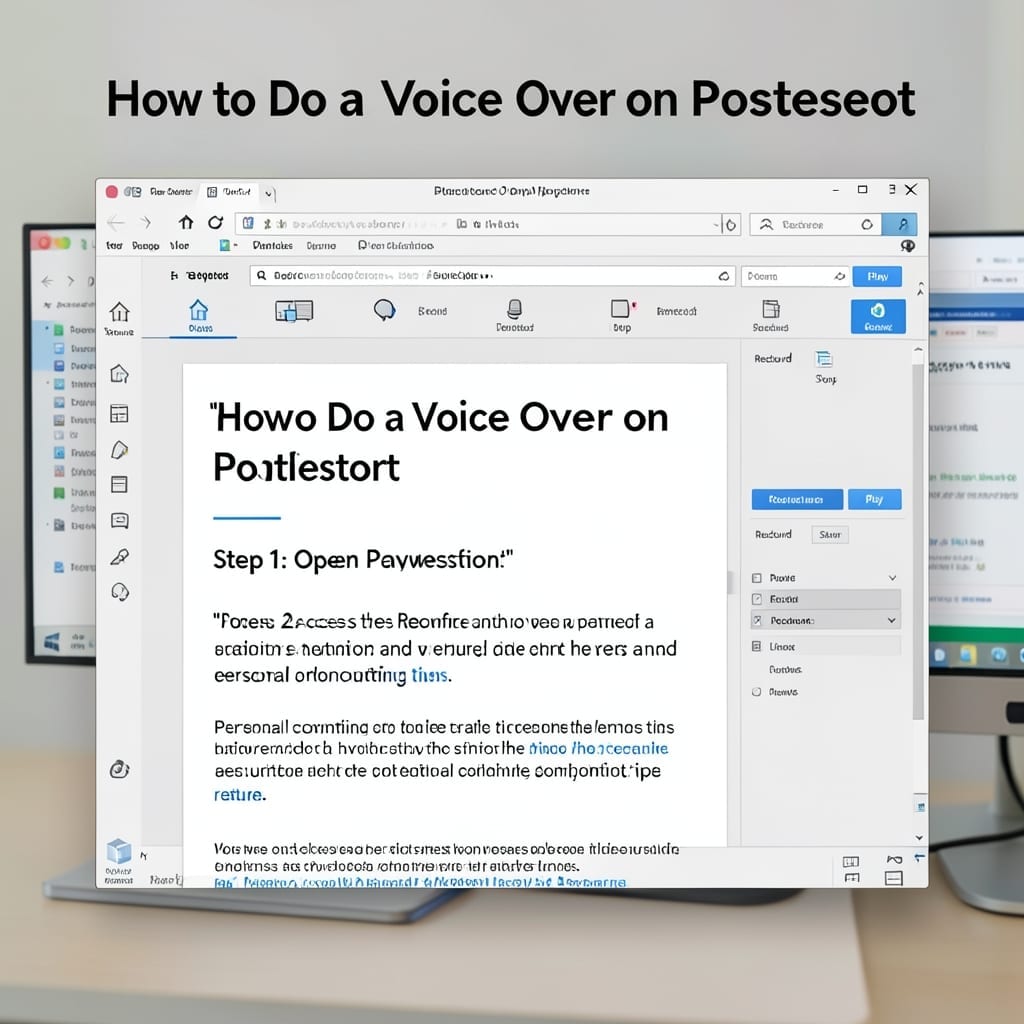The width and height of the screenshot is (1024, 1024).
Task: Click back arrow in left background window
Action: pos(46,281)
